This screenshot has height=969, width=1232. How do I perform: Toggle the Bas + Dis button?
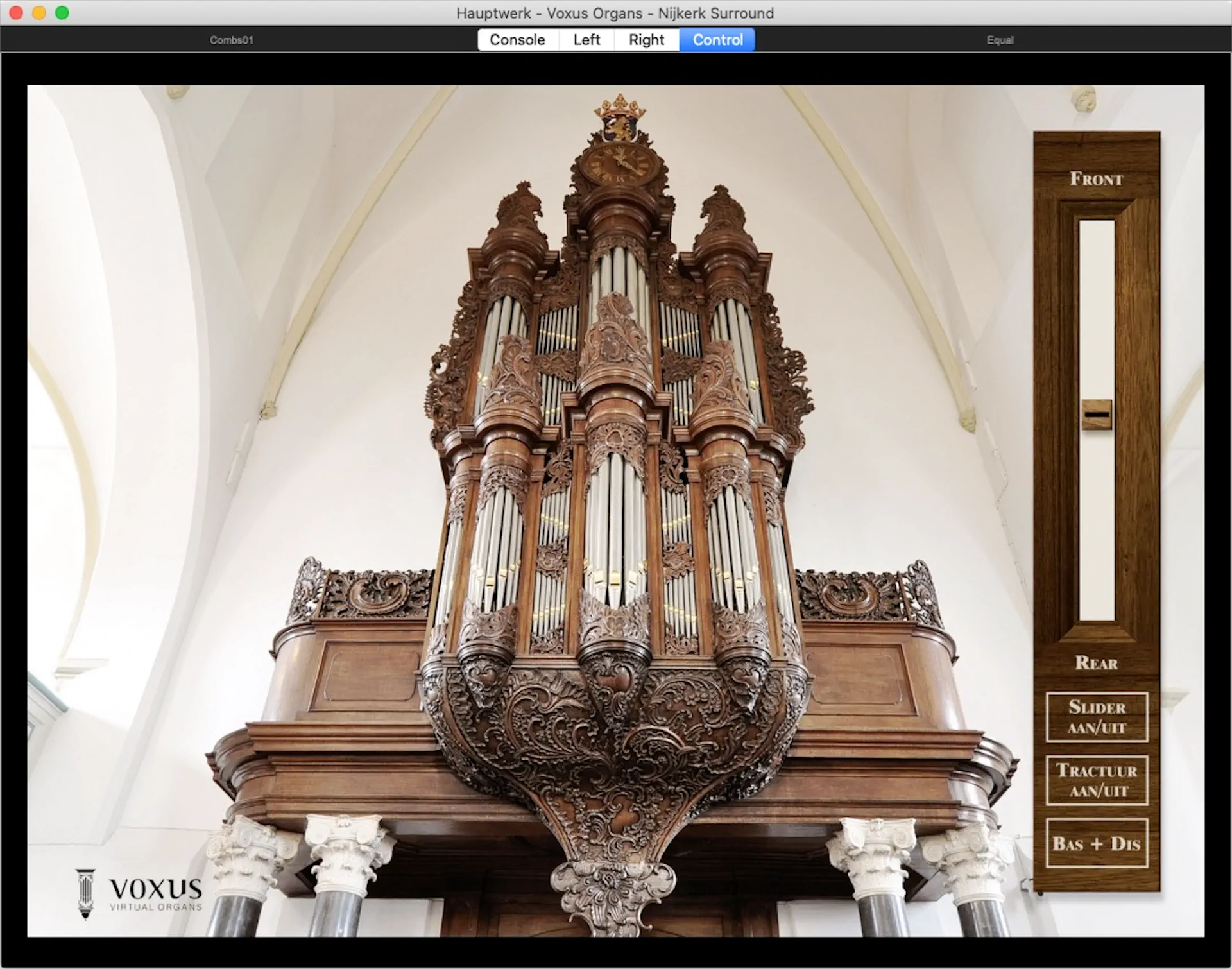click(1097, 843)
